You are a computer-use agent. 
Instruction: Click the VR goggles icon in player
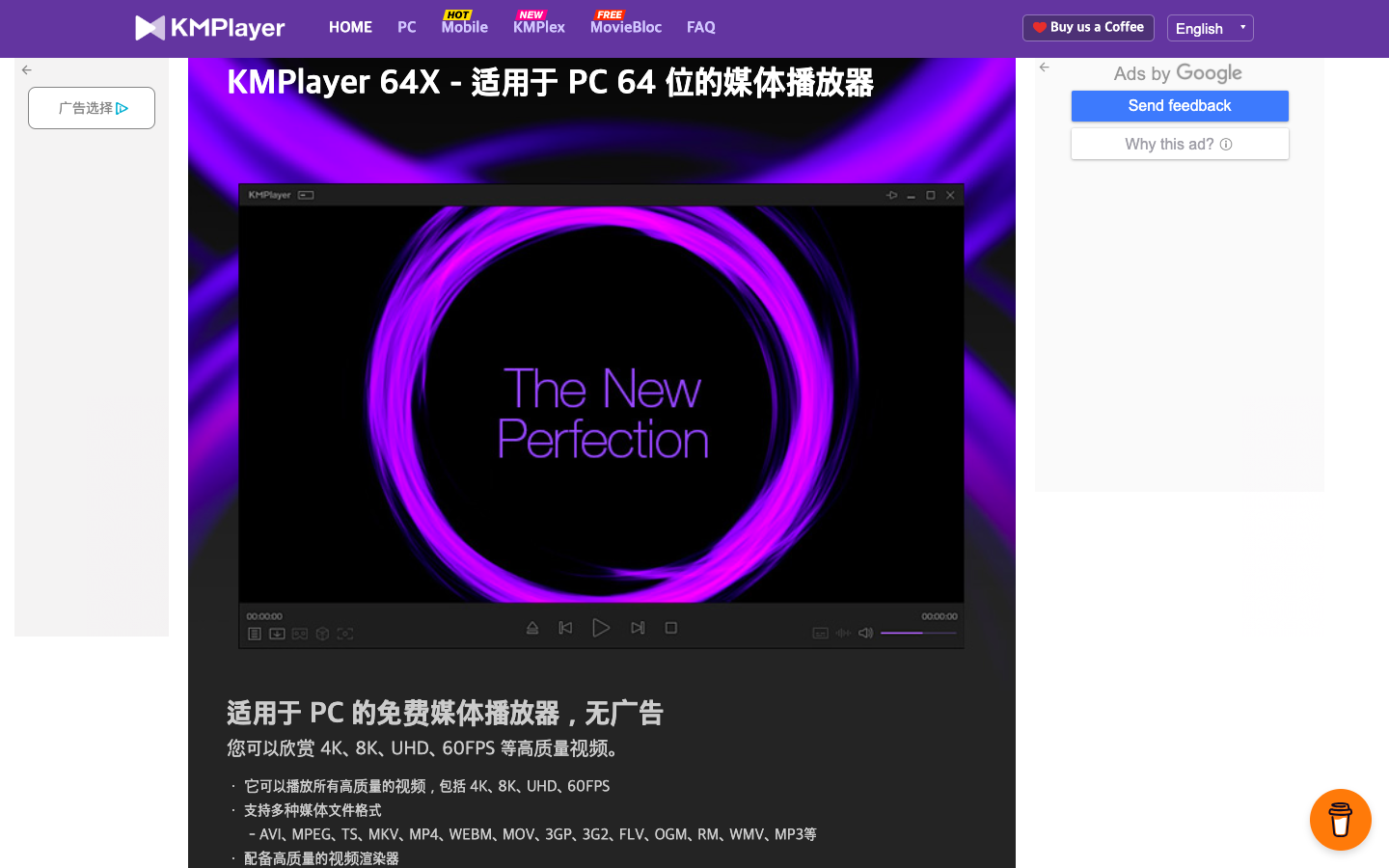tap(300, 634)
